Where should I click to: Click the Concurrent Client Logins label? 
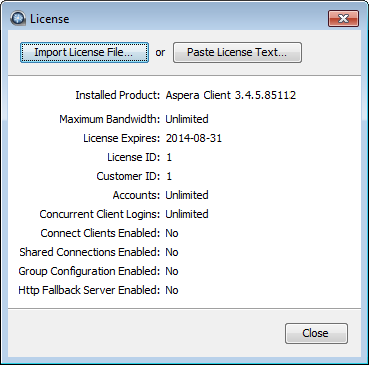pyautogui.click(x=100, y=214)
